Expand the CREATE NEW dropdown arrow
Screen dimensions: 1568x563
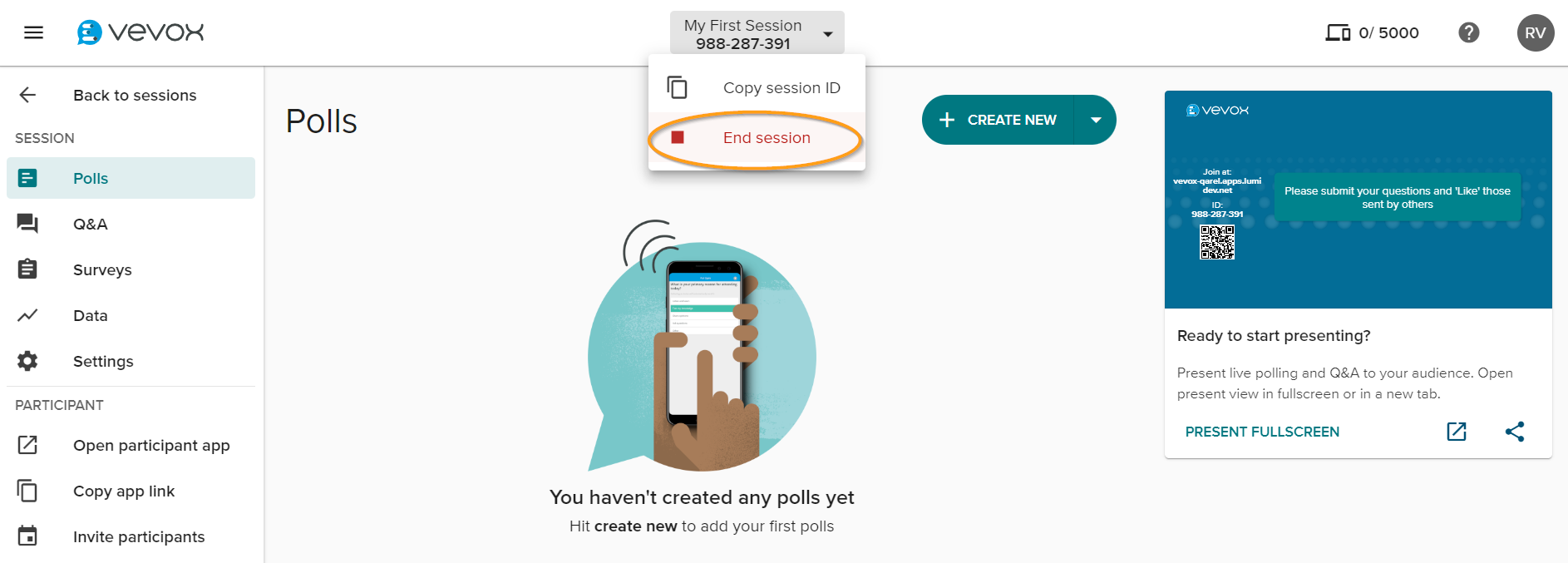tap(1097, 120)
